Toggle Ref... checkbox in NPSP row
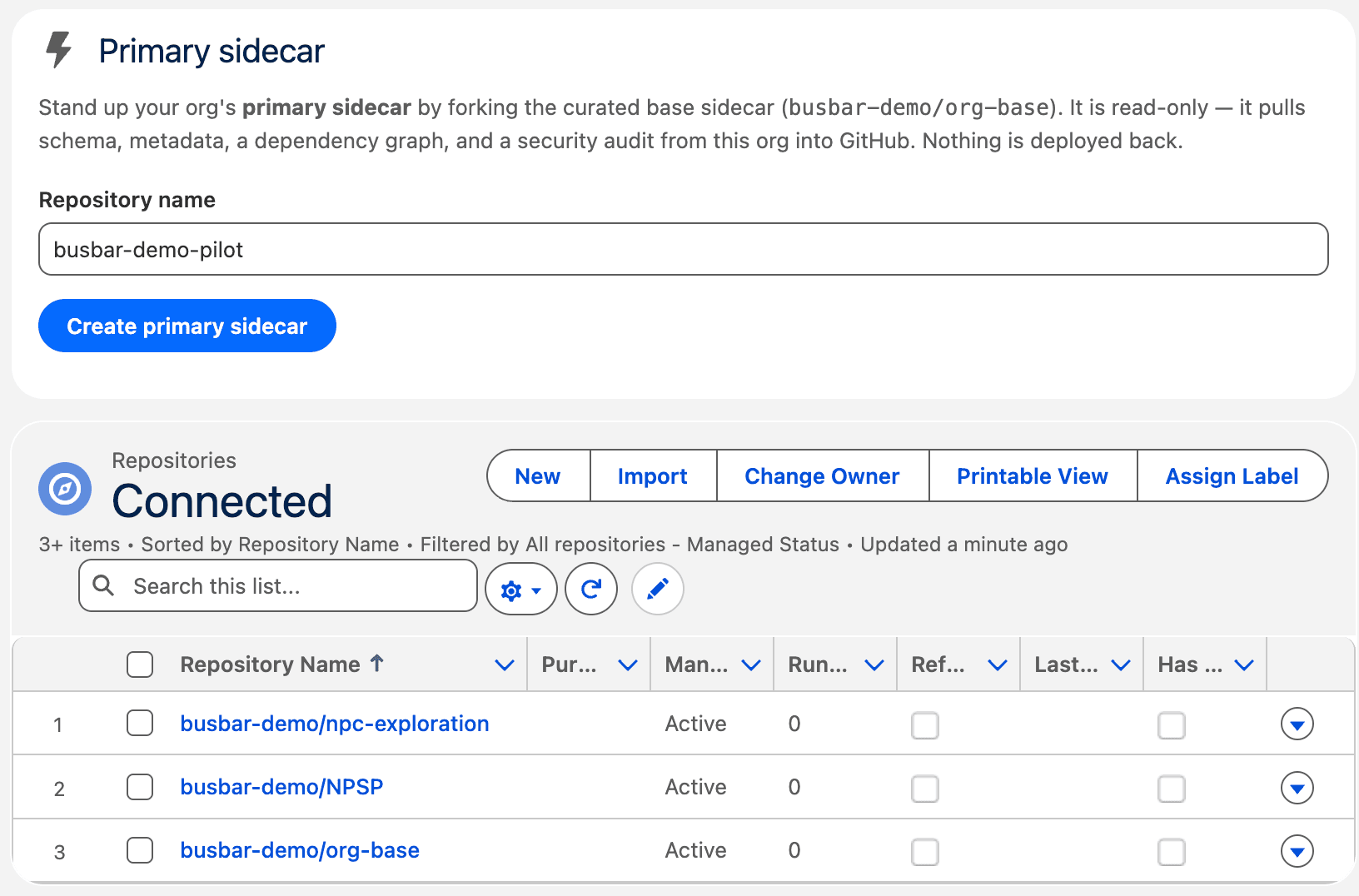Viewport: 1359px width, 896px height. click(925, 789)
